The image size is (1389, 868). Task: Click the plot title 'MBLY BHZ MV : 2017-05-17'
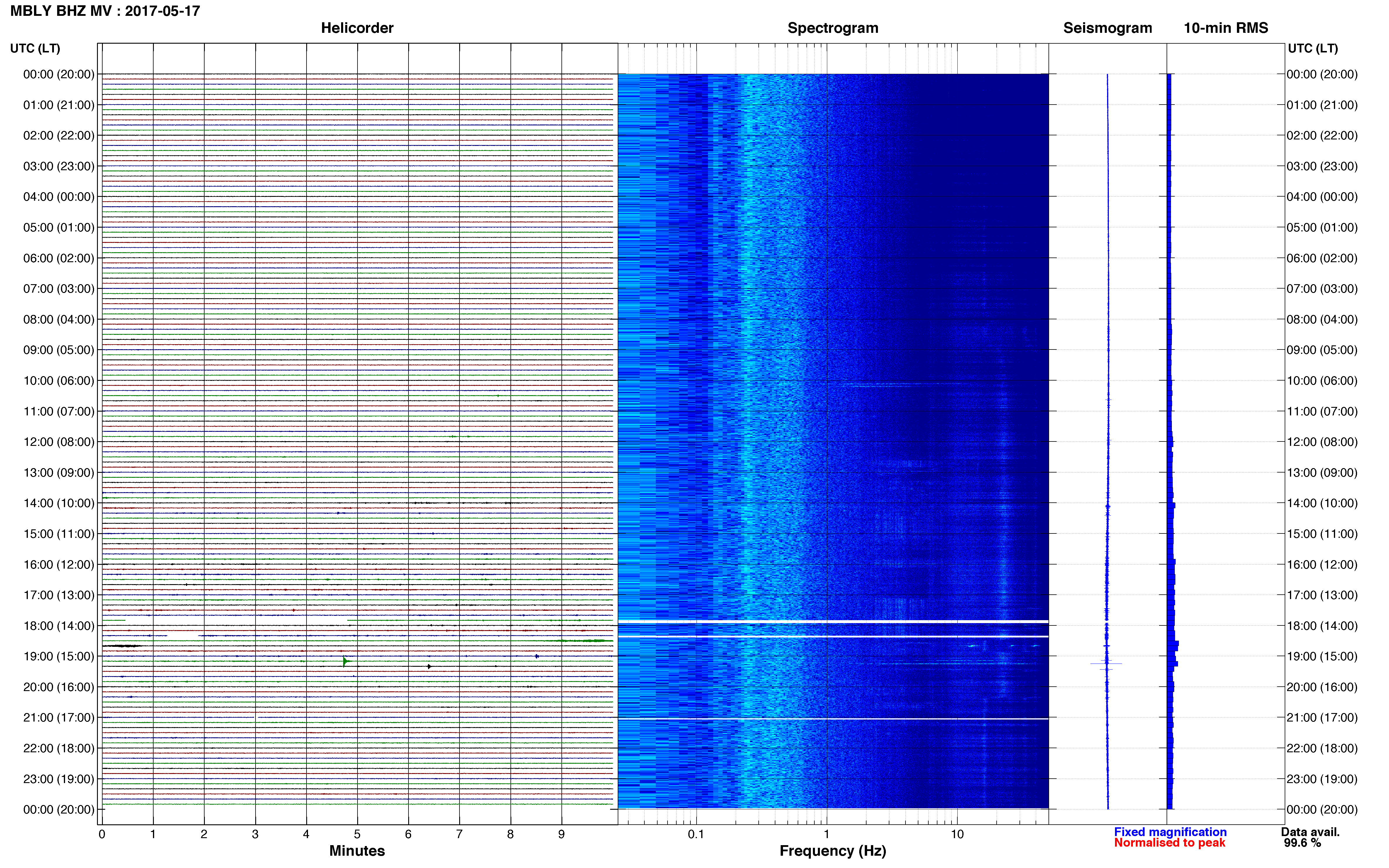[x=105, y=11]
